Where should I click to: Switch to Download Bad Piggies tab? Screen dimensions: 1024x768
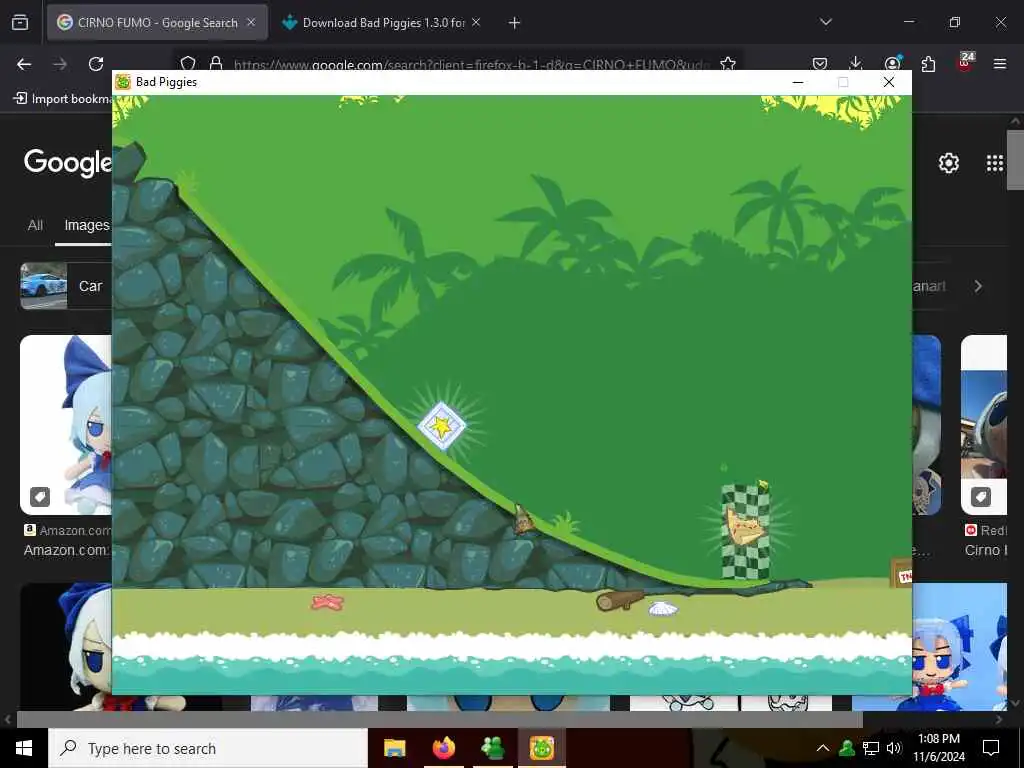(x=383, y=22)
